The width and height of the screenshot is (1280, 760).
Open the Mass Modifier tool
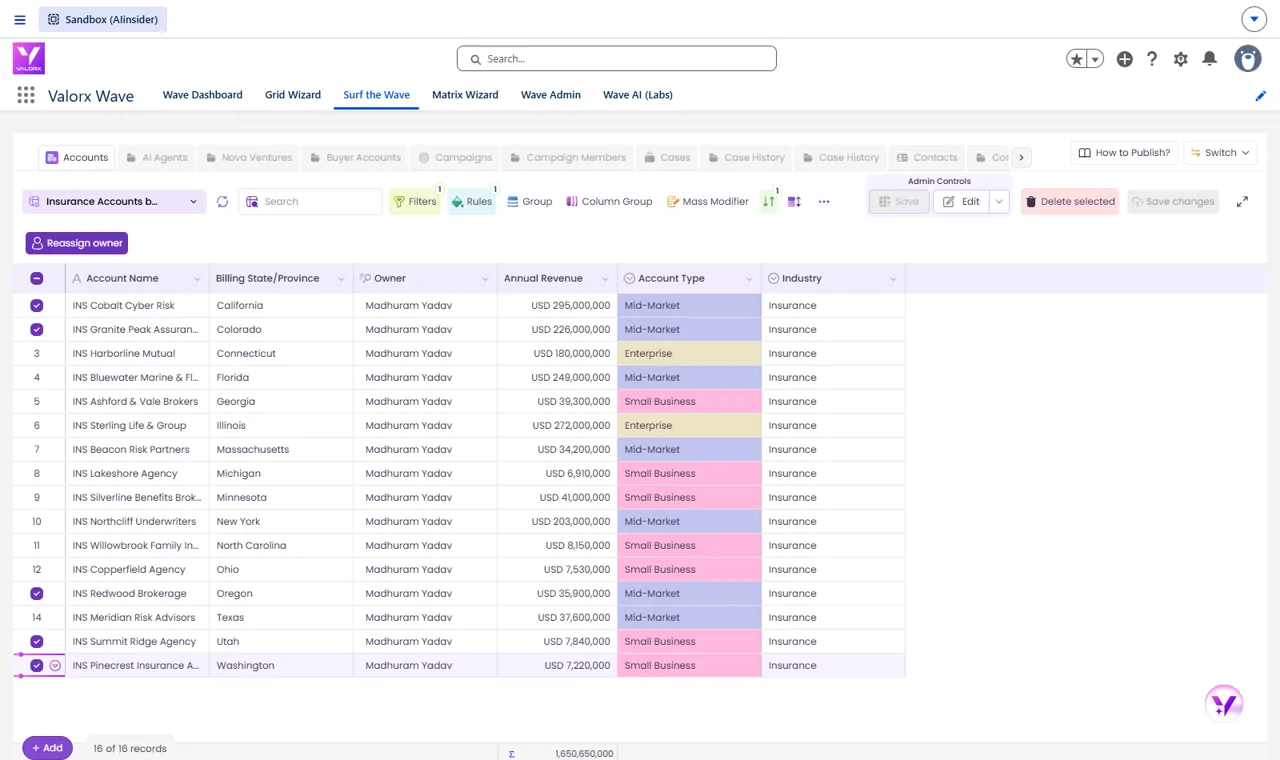(x=708, y=201)
